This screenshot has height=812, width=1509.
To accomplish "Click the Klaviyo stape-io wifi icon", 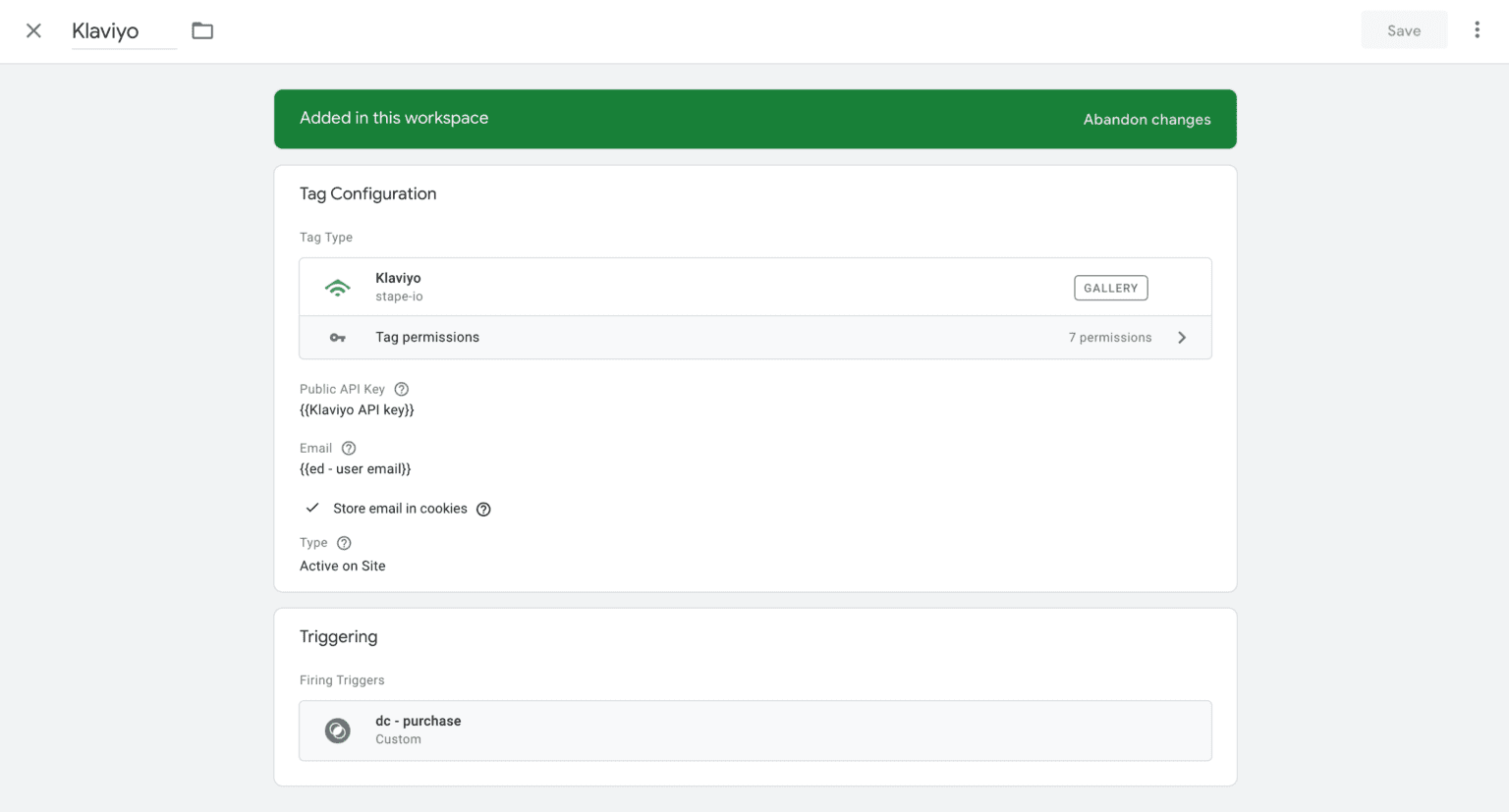I will coord(337,288).
